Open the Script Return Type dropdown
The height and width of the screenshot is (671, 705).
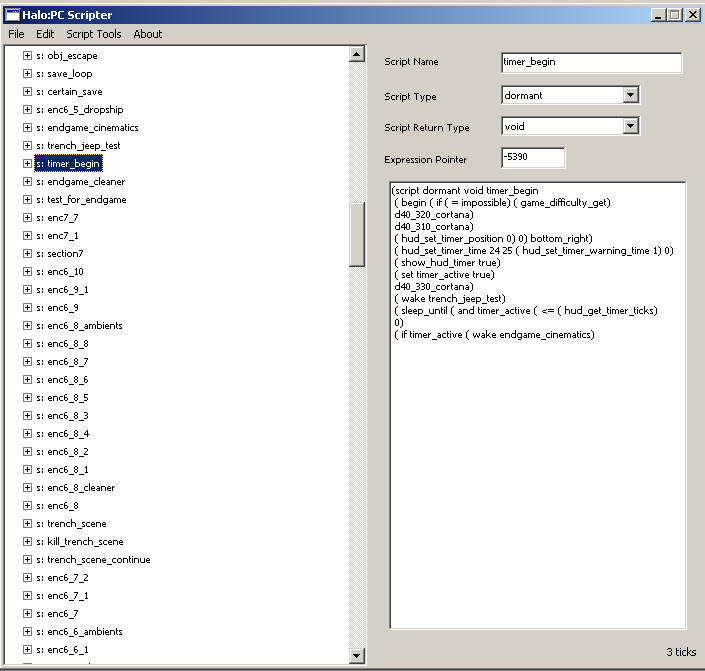(630, 126)
